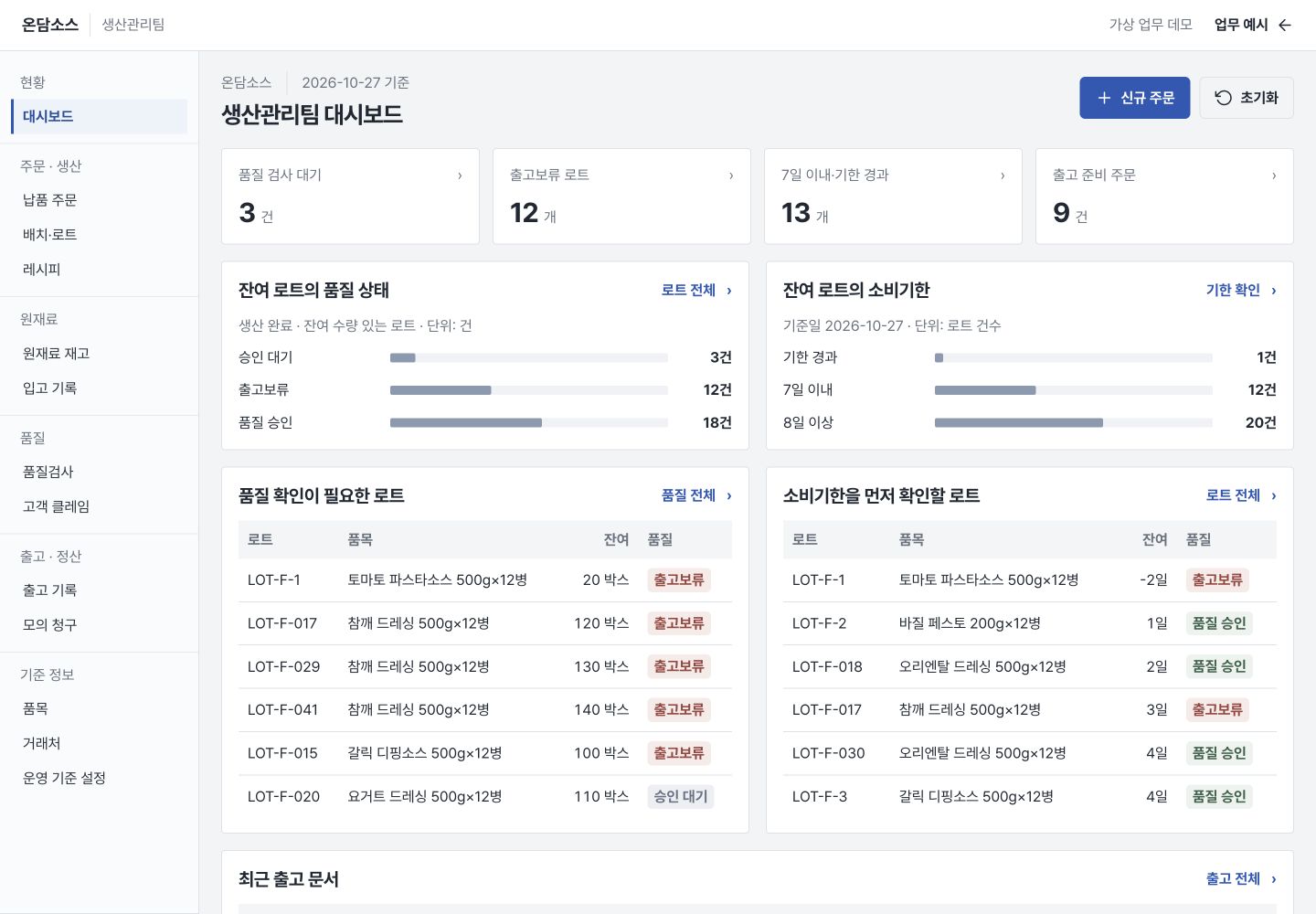
Task: Click LOT-F-030 lot number
Action: 828,754
